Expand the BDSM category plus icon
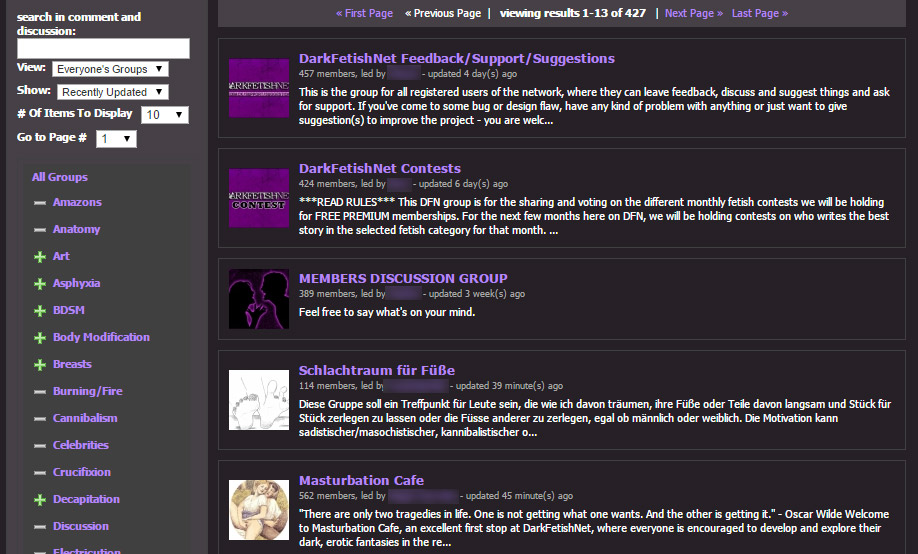Image resolution: width=918 pixels, height=554 pixels. (40, 310)
